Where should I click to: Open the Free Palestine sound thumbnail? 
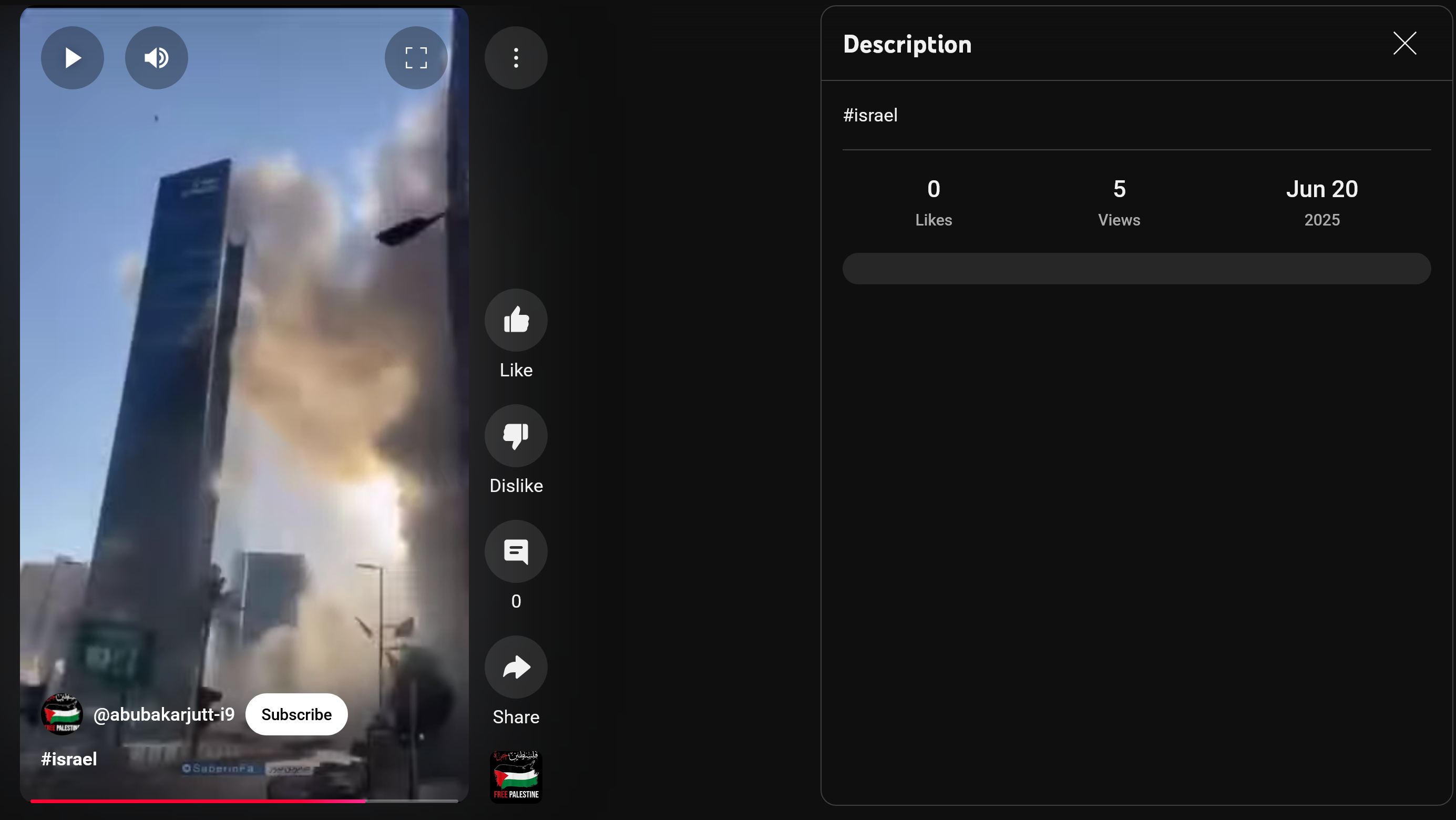click(x=516, y=777)
